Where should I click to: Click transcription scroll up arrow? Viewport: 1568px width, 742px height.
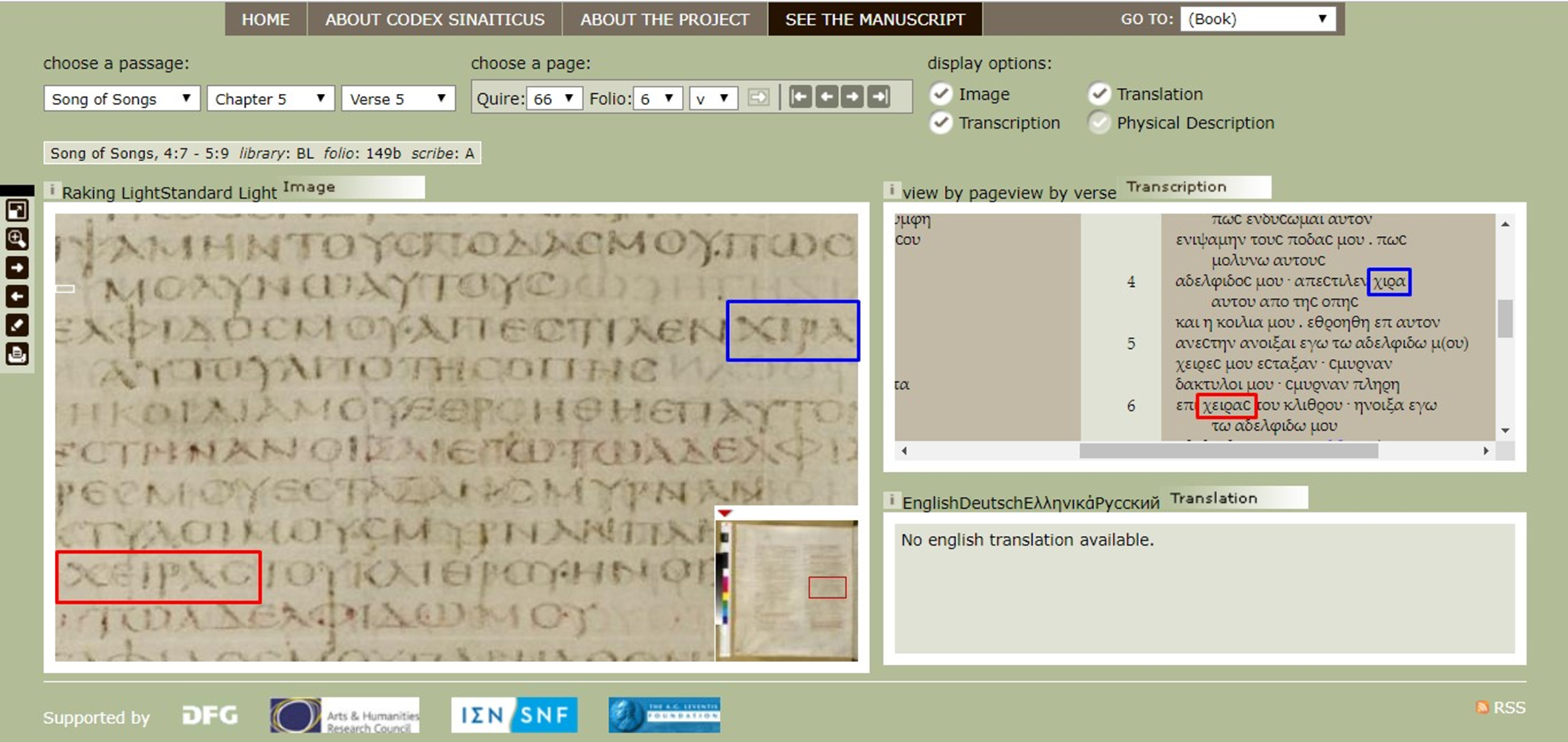point(1505,225)
